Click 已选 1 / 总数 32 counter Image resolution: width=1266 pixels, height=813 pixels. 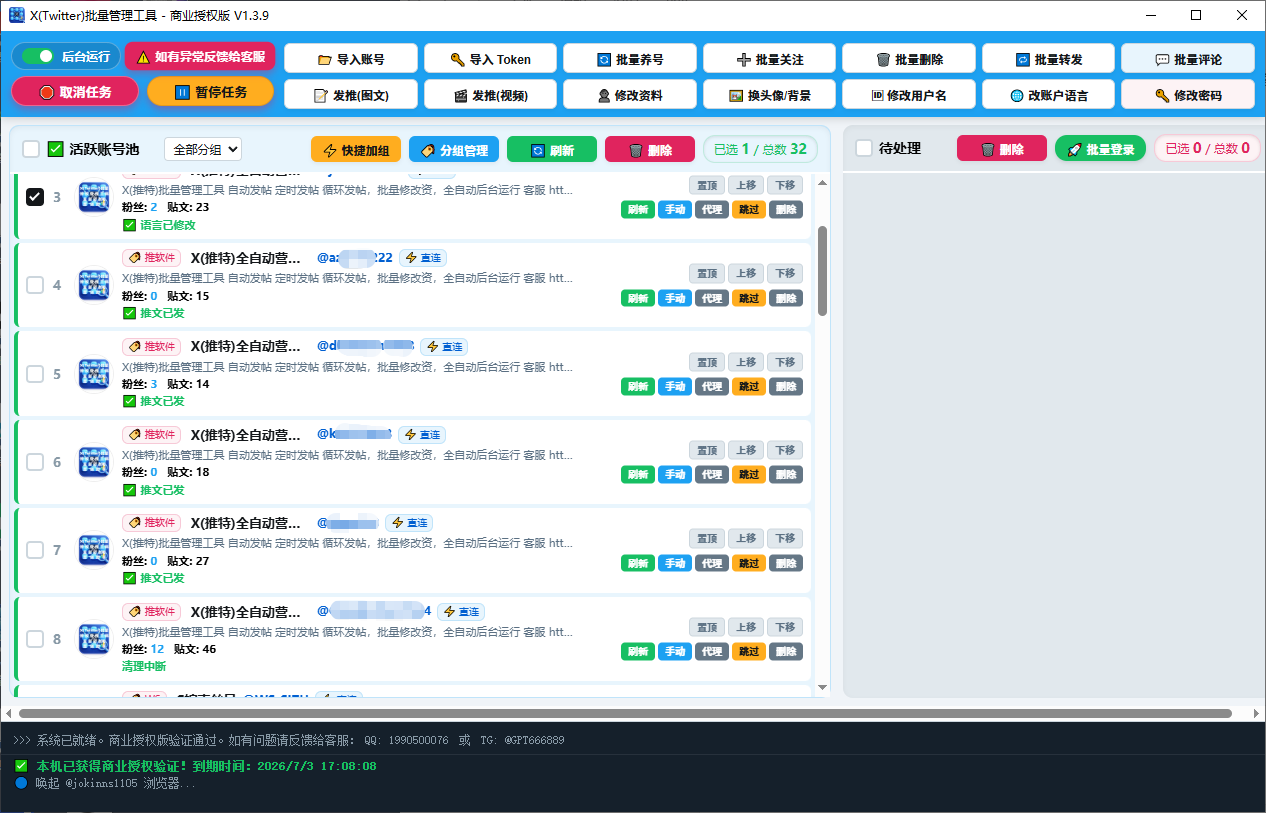click(x=760, y=149)
